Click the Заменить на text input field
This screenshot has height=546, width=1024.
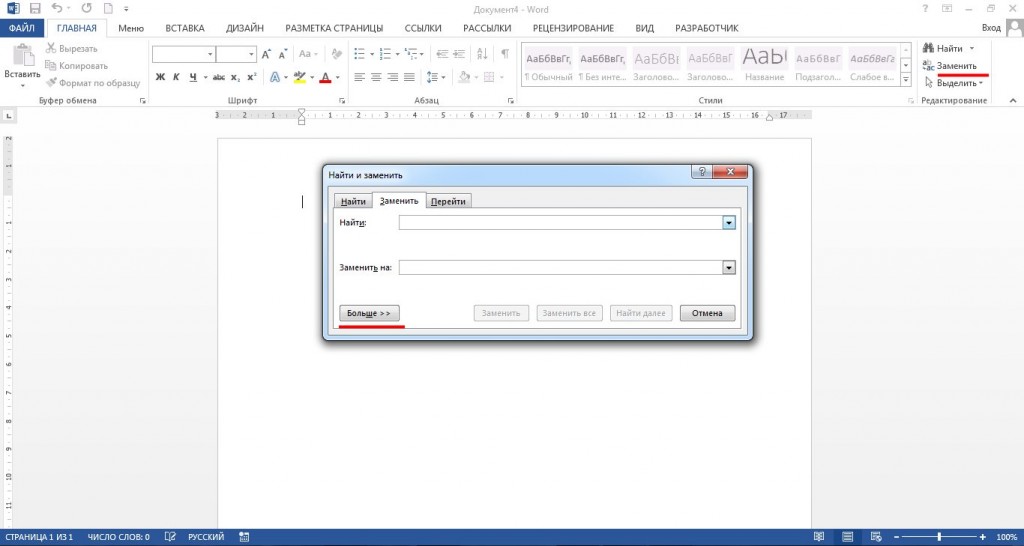[x=560, y=268]
